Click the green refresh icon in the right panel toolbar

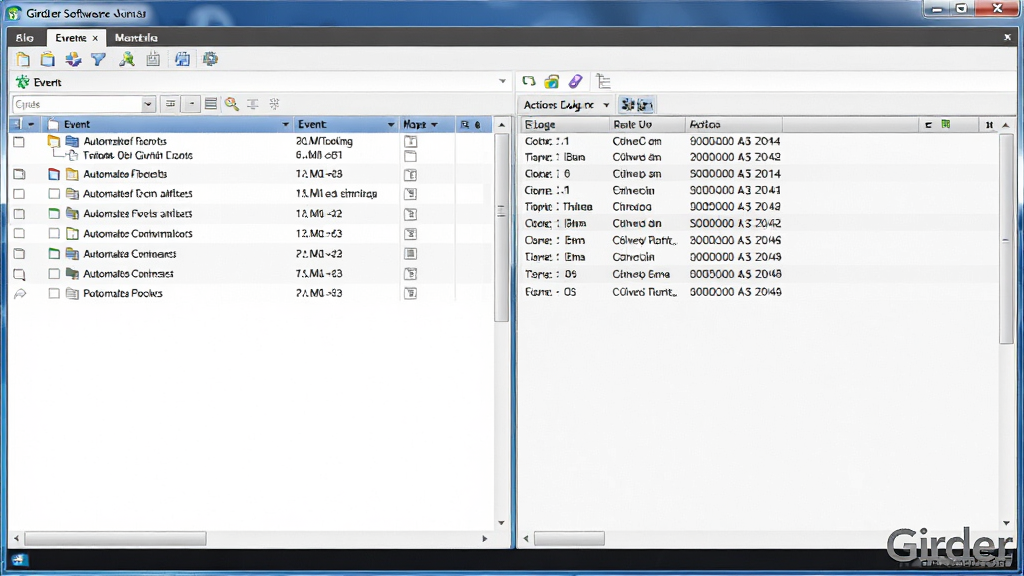tap(529, 81)
